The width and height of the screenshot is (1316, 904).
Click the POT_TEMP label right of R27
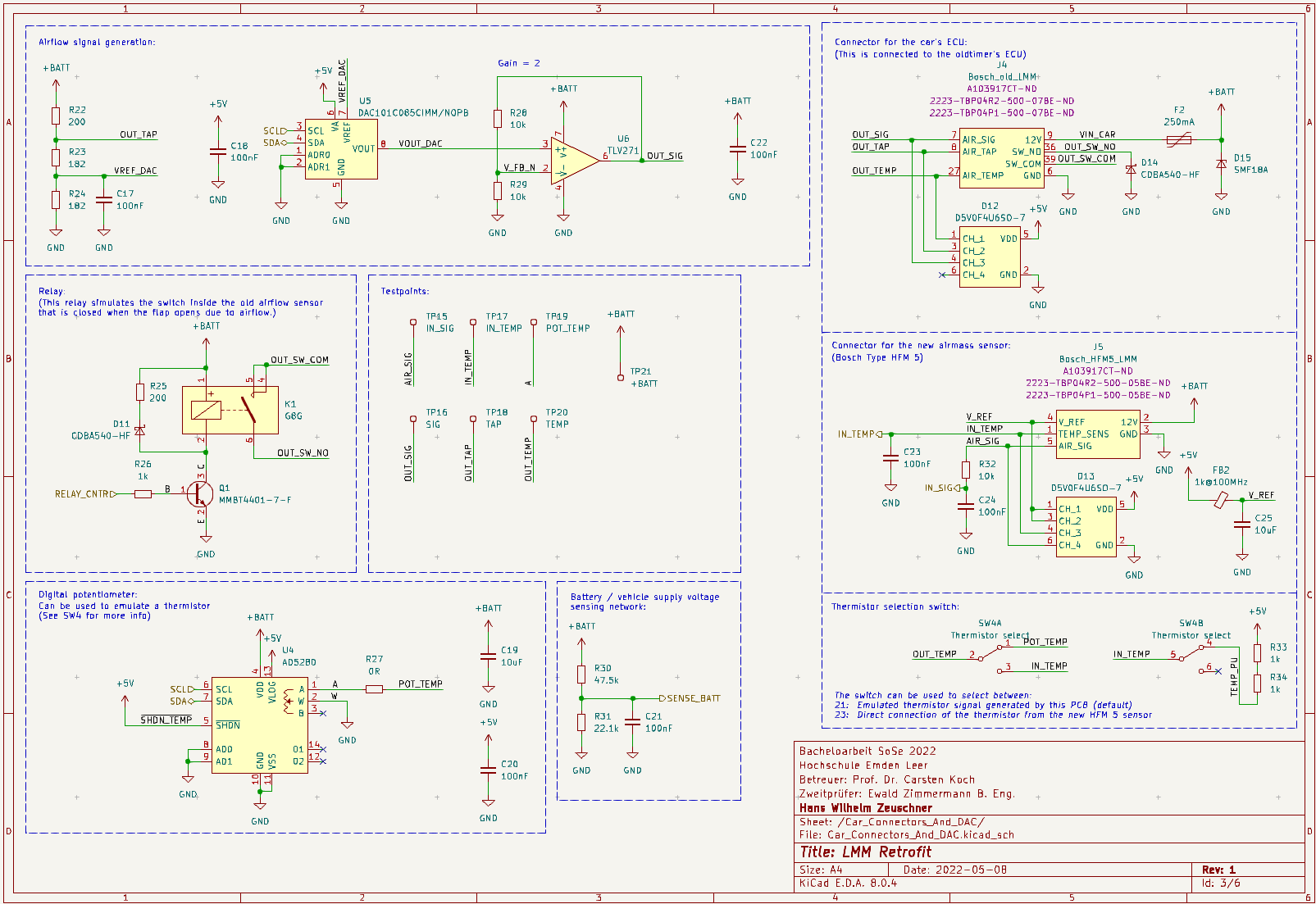(x=421, y=684)
